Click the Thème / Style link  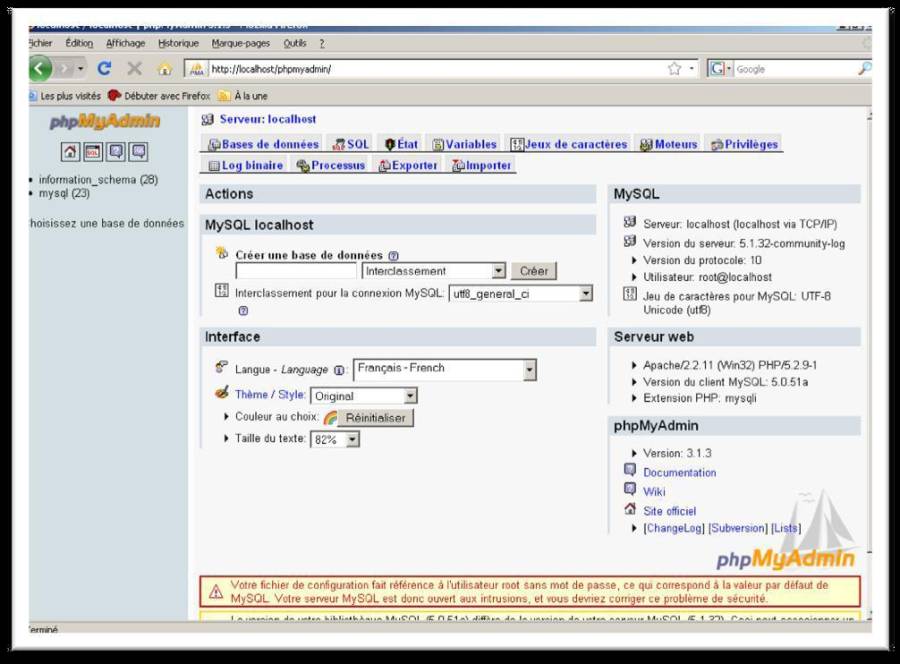coord(270,395)
